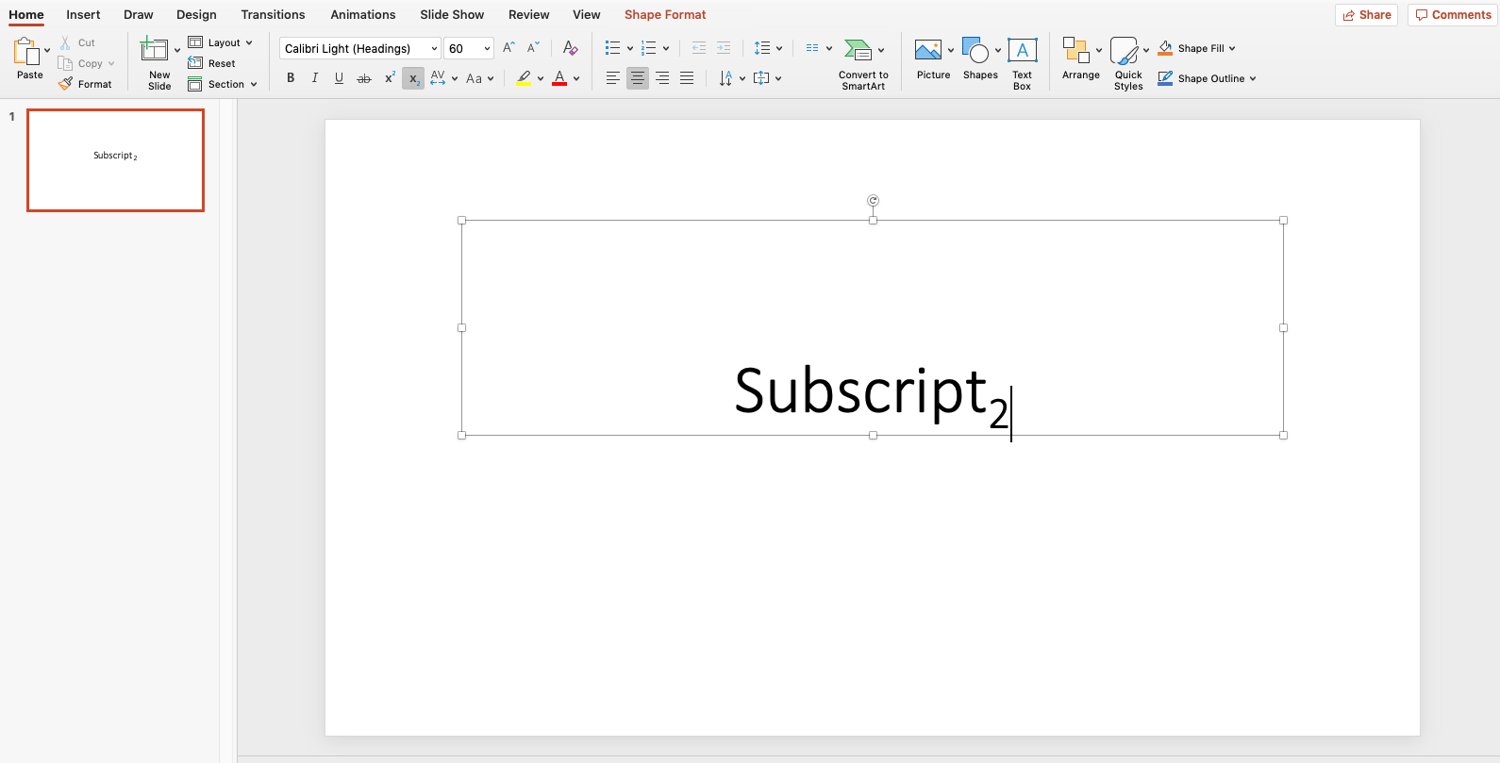Toggle bold on the selected text
The width and height of the screenshot is (1500, 763).
pyautogui.click(x=290, y=77)
